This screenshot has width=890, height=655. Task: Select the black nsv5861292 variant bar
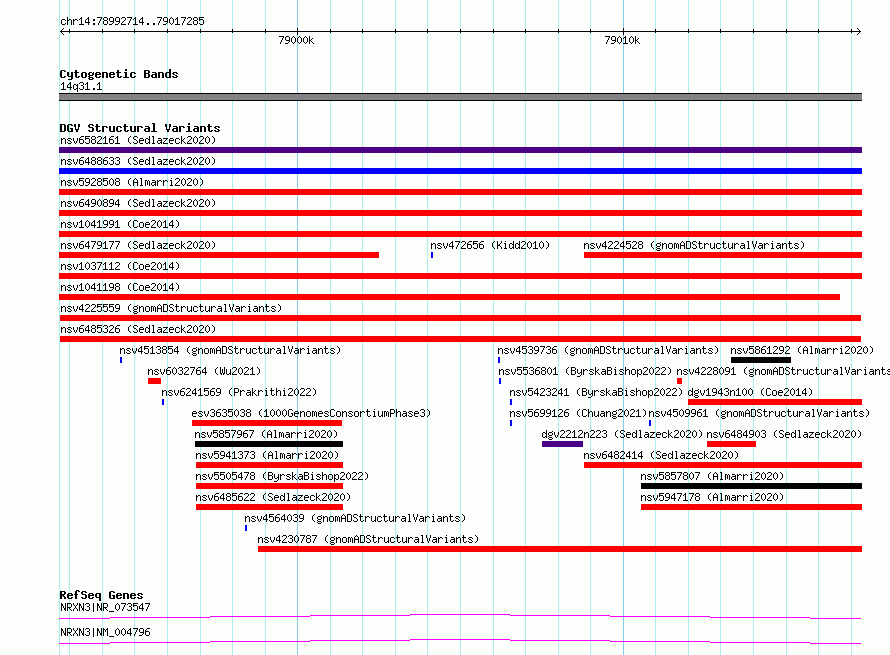point(761,360)
